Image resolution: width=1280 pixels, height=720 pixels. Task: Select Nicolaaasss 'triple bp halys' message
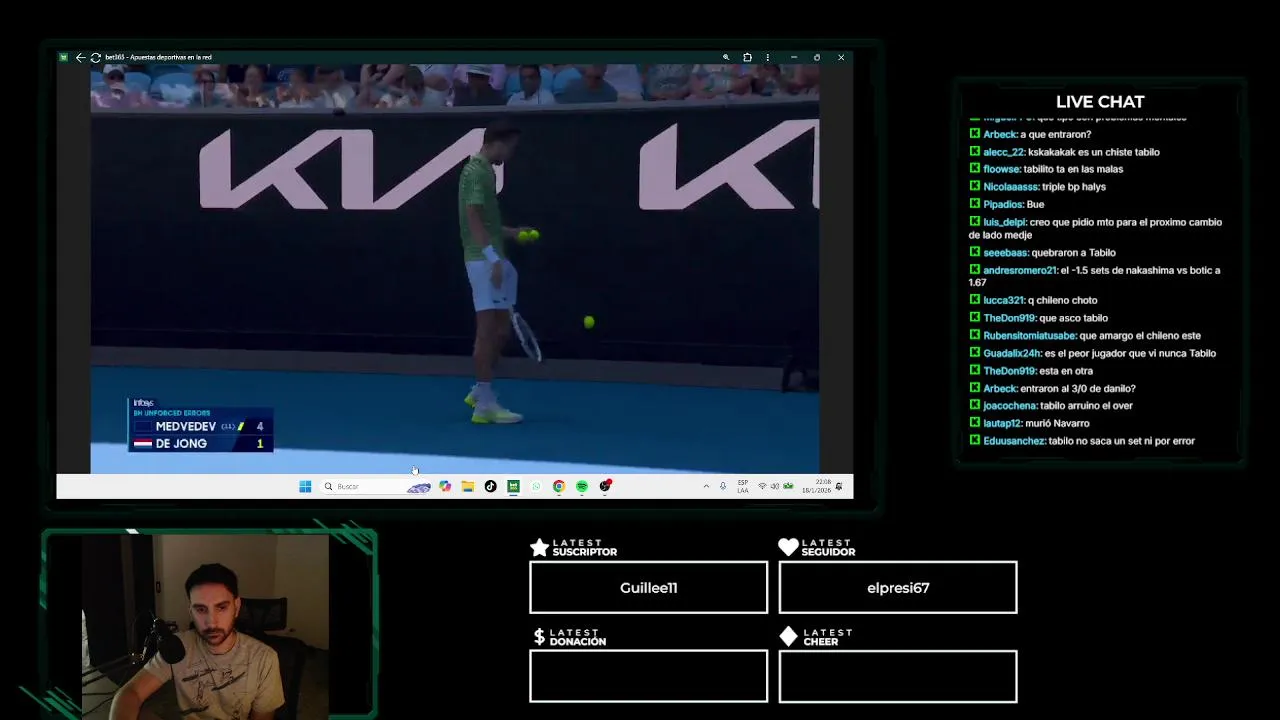(x=1038, y=187)
